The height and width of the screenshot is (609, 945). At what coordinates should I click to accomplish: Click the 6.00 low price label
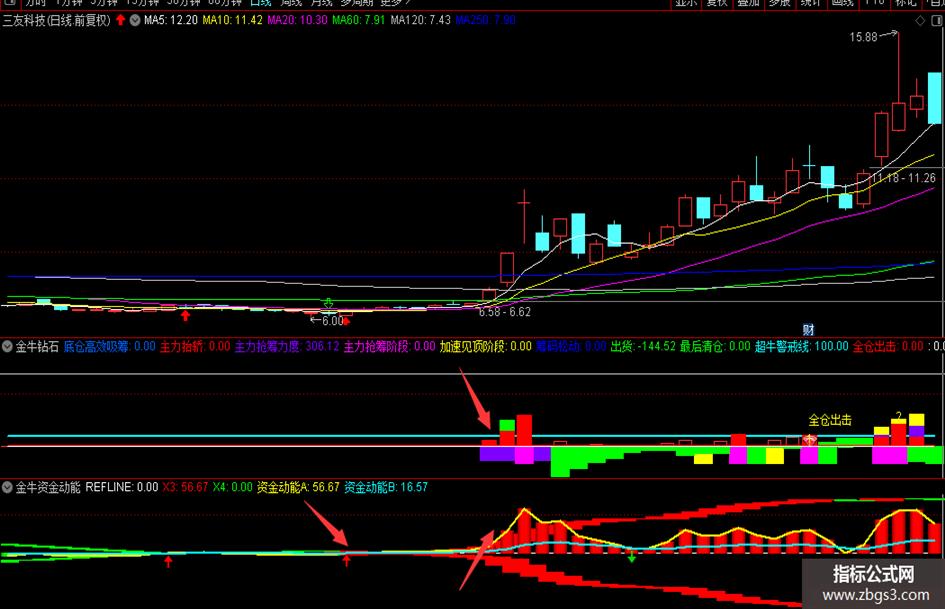(332, 321)
